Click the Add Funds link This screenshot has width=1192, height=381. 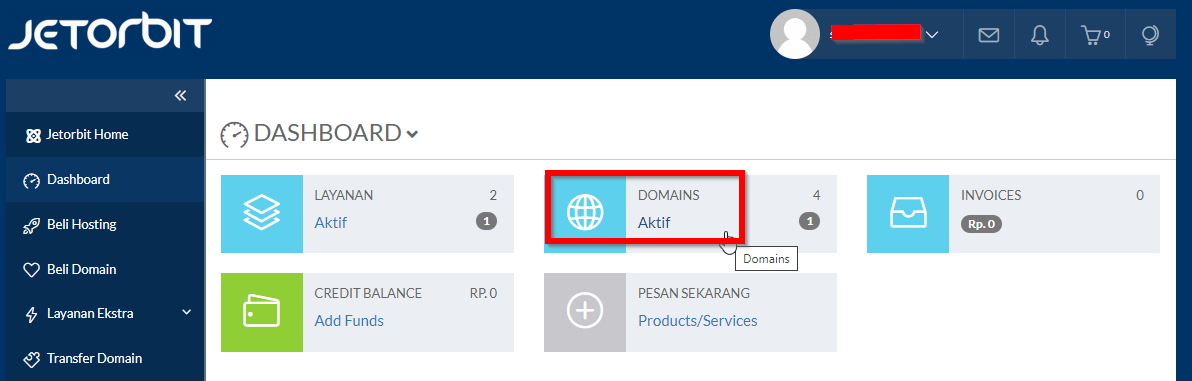pos(349,321)
